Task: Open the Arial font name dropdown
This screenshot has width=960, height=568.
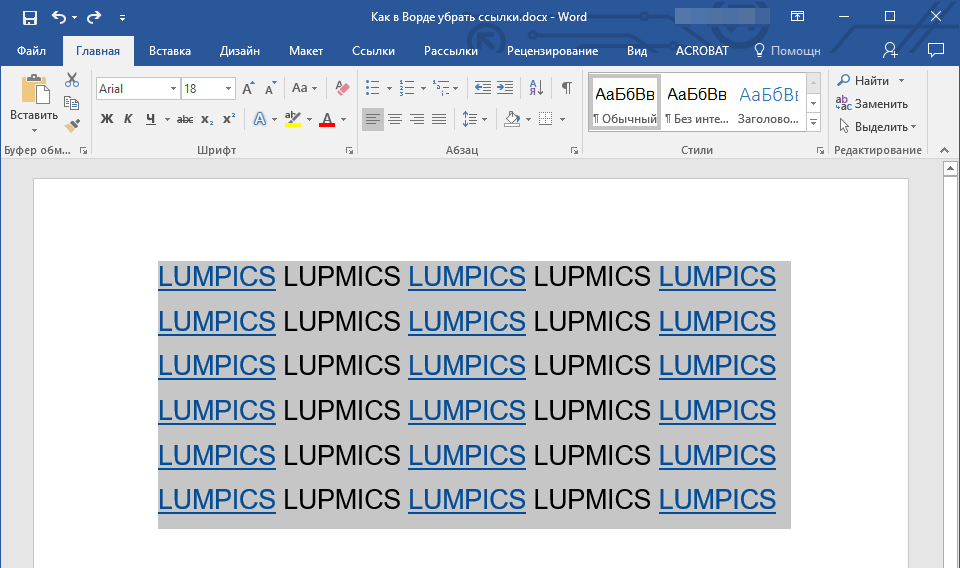Action: 173,89
